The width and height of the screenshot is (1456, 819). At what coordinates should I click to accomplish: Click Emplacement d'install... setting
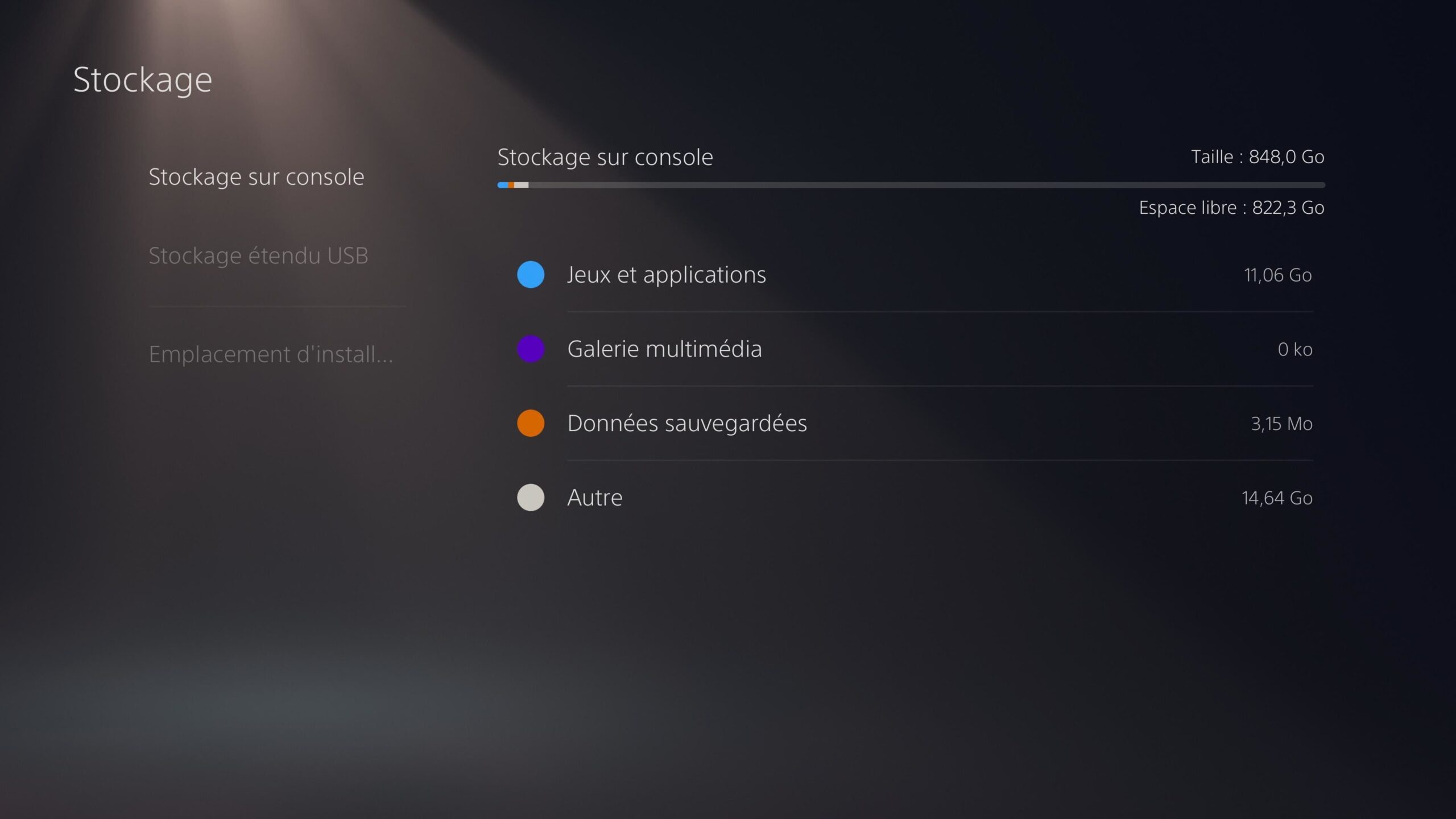(x=271, y=353)
